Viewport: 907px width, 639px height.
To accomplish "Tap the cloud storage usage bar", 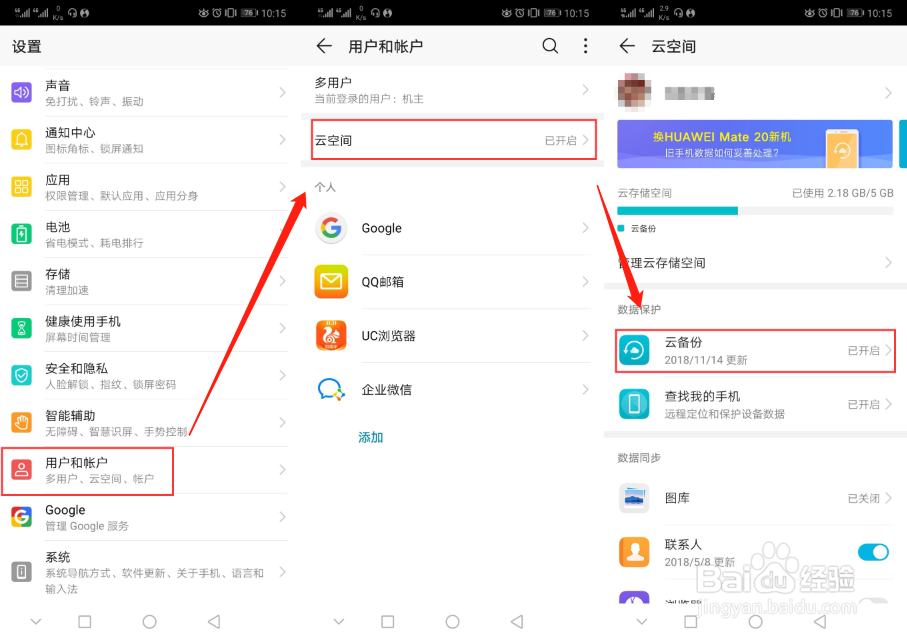I will (755, 211).
